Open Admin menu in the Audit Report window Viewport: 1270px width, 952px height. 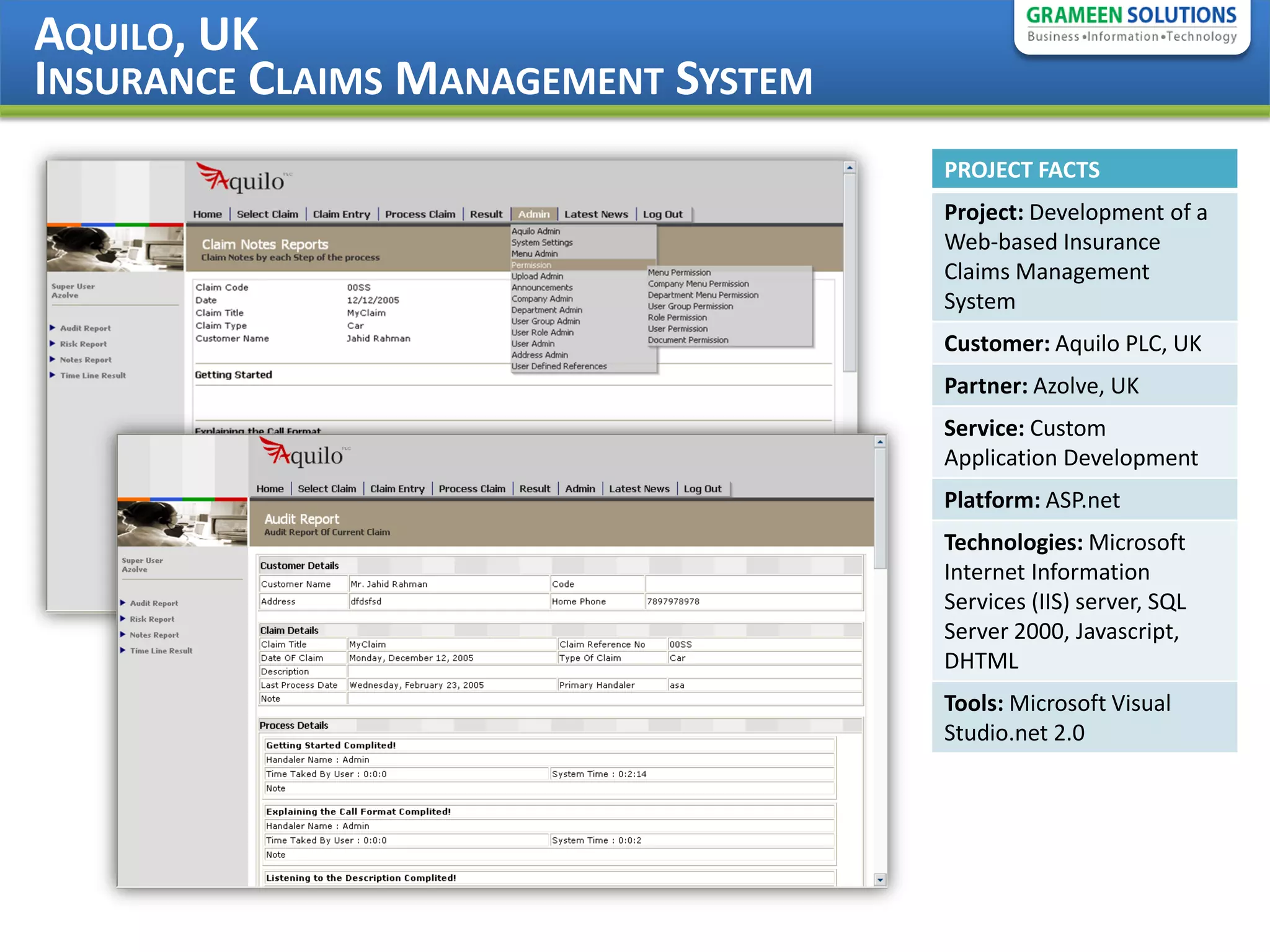point(580,489)
